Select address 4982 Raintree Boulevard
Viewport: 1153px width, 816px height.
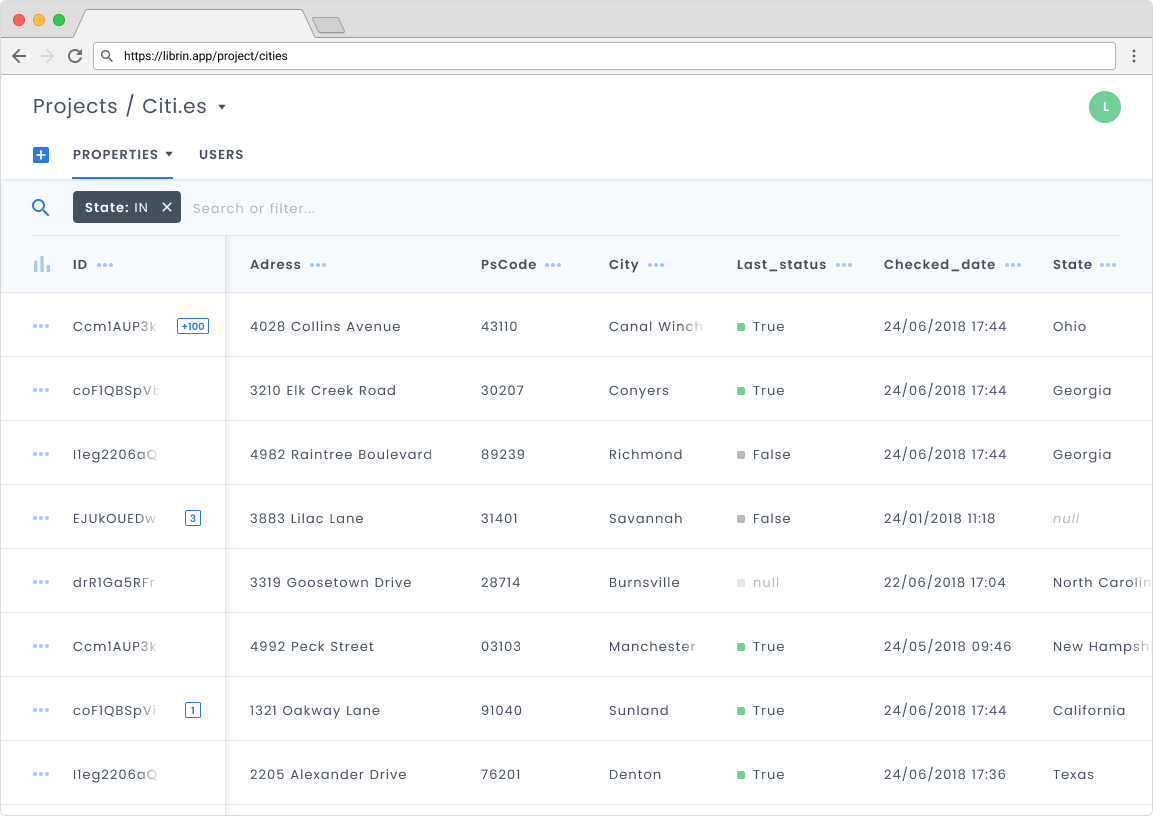tap(340, 454)
